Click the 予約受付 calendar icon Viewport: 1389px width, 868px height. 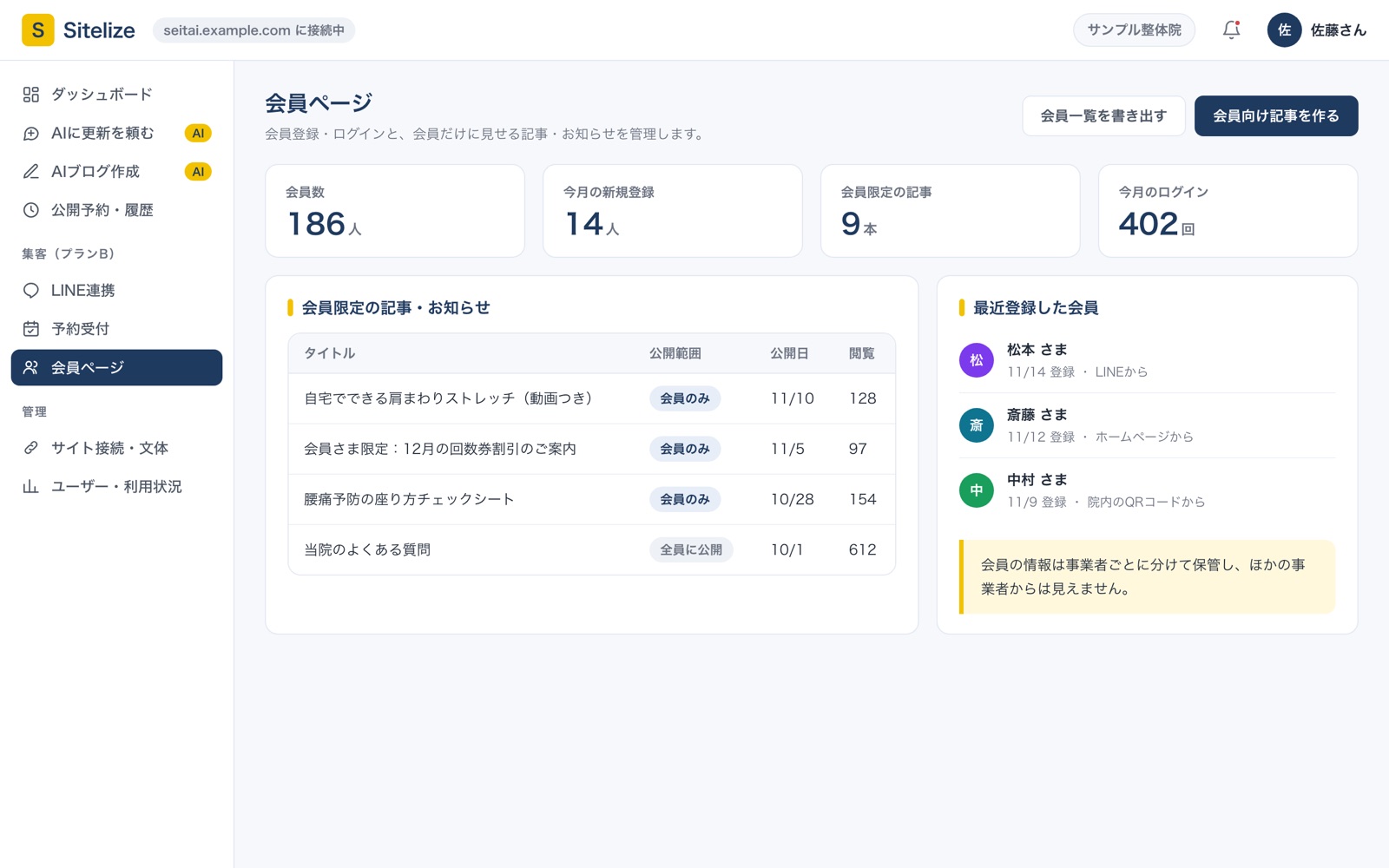(x=31, y=329)
